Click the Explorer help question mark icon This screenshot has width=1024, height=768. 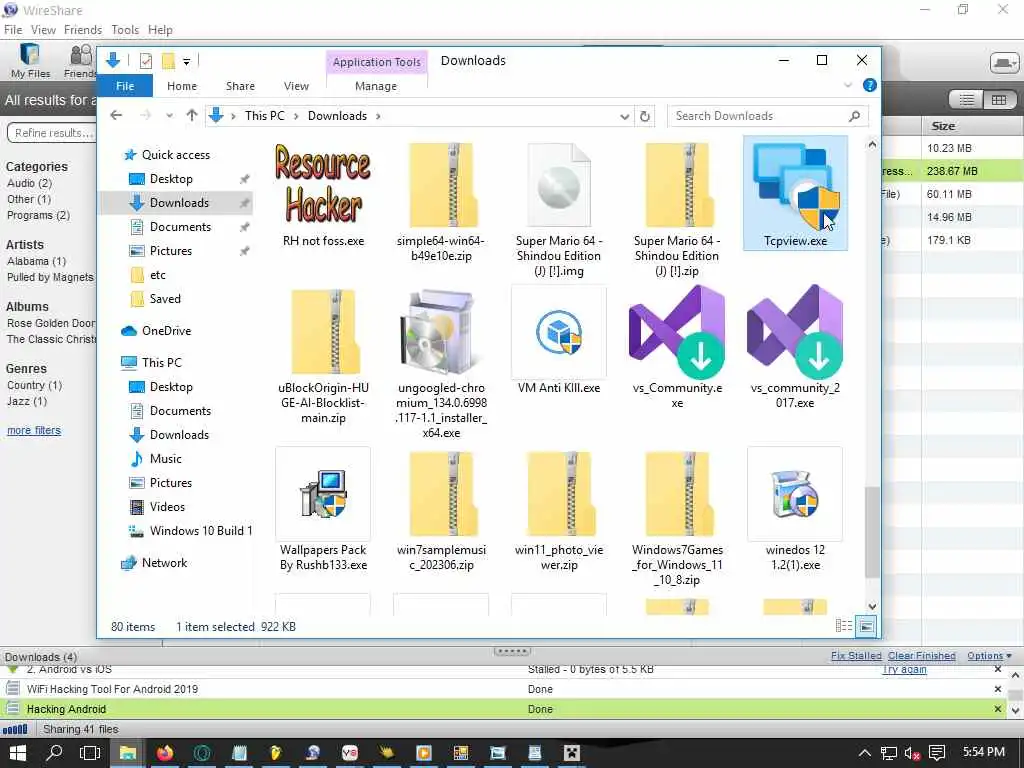[x=869, y=85]
